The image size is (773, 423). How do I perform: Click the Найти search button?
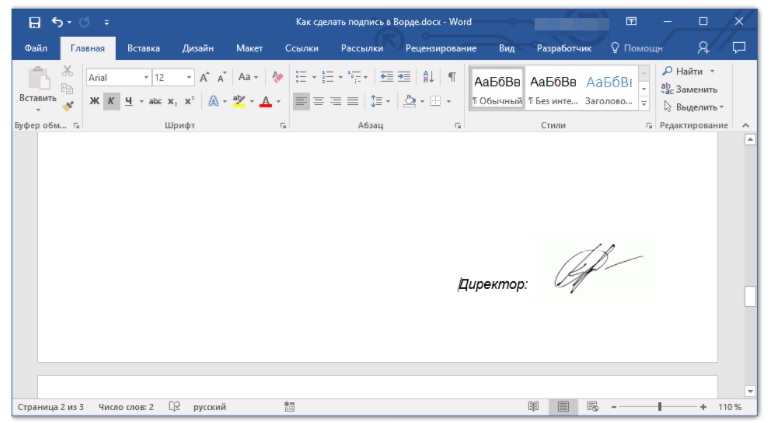pos(688,72)
